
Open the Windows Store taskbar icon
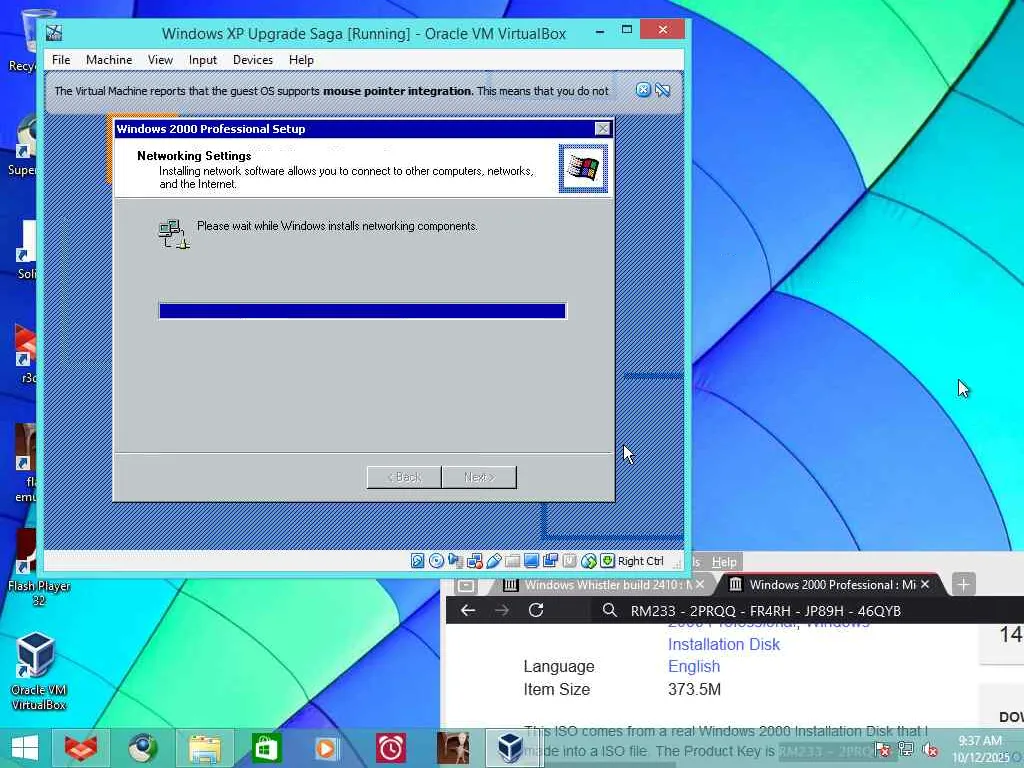pos(266,748)
